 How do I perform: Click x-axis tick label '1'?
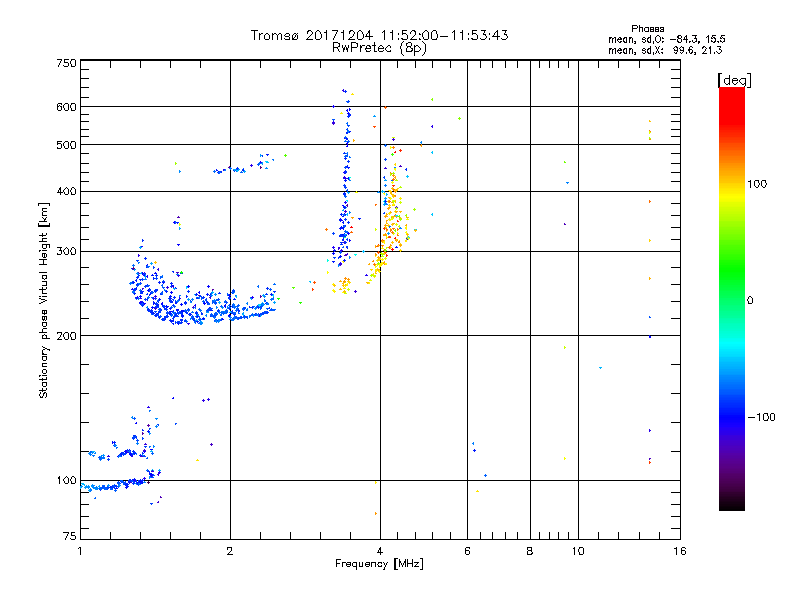pyautogui.click(x=80, y=551)
